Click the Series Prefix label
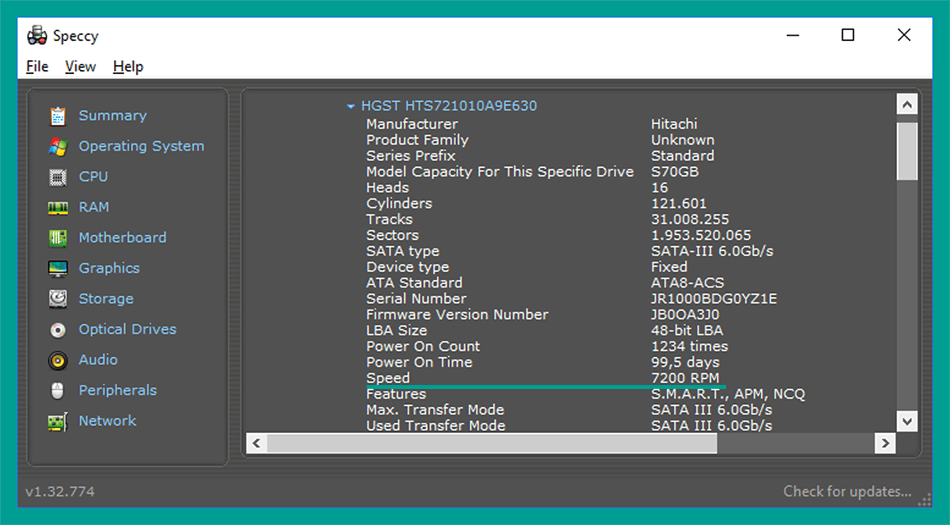Image resolution: width=950 pixels, height=525 pixels. pyautogui.click(x=411, y=156)
